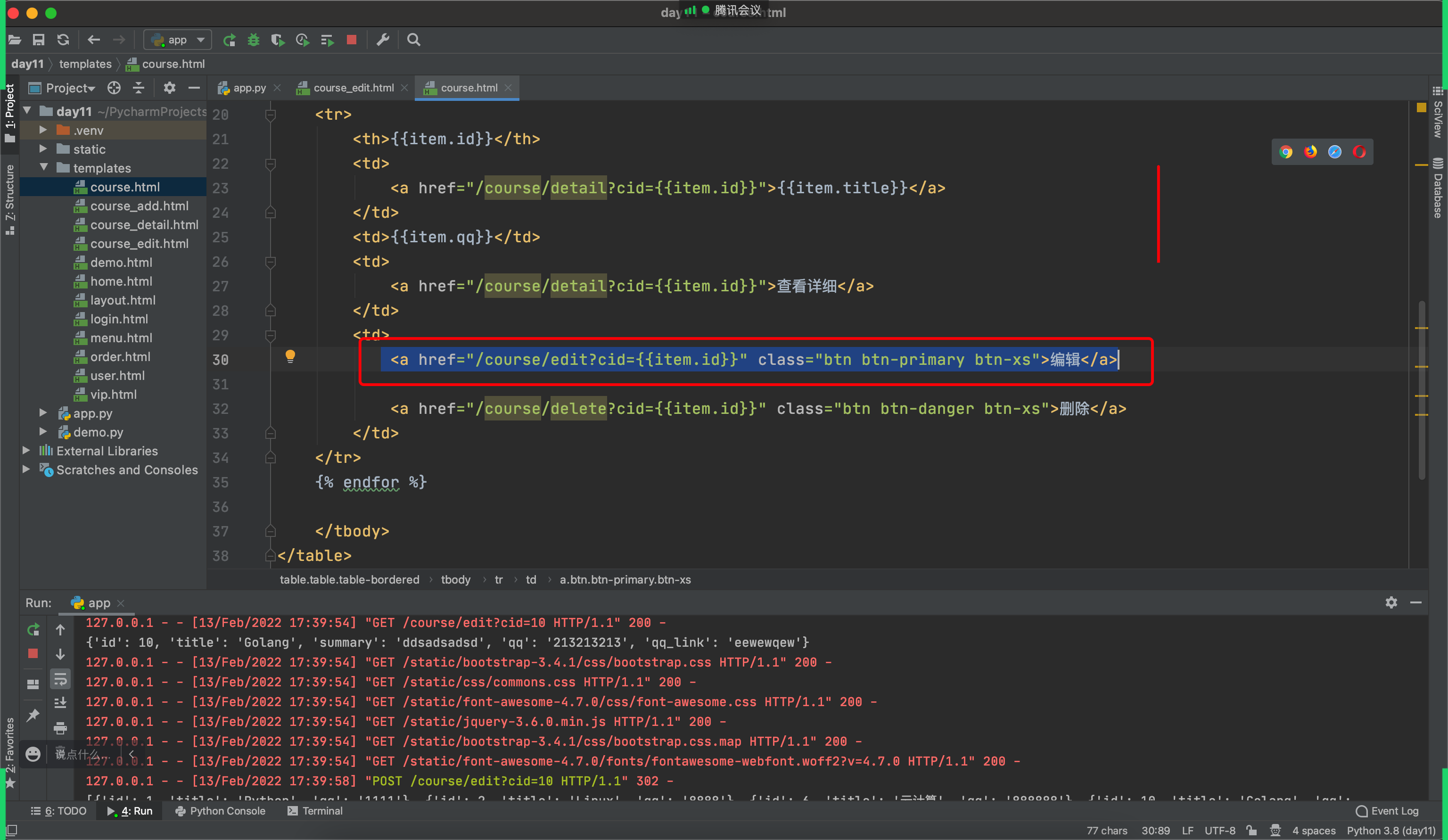Click the Python 3.8 (day11) interpreter selector
1448x840 pixels.
[1390, 830]
